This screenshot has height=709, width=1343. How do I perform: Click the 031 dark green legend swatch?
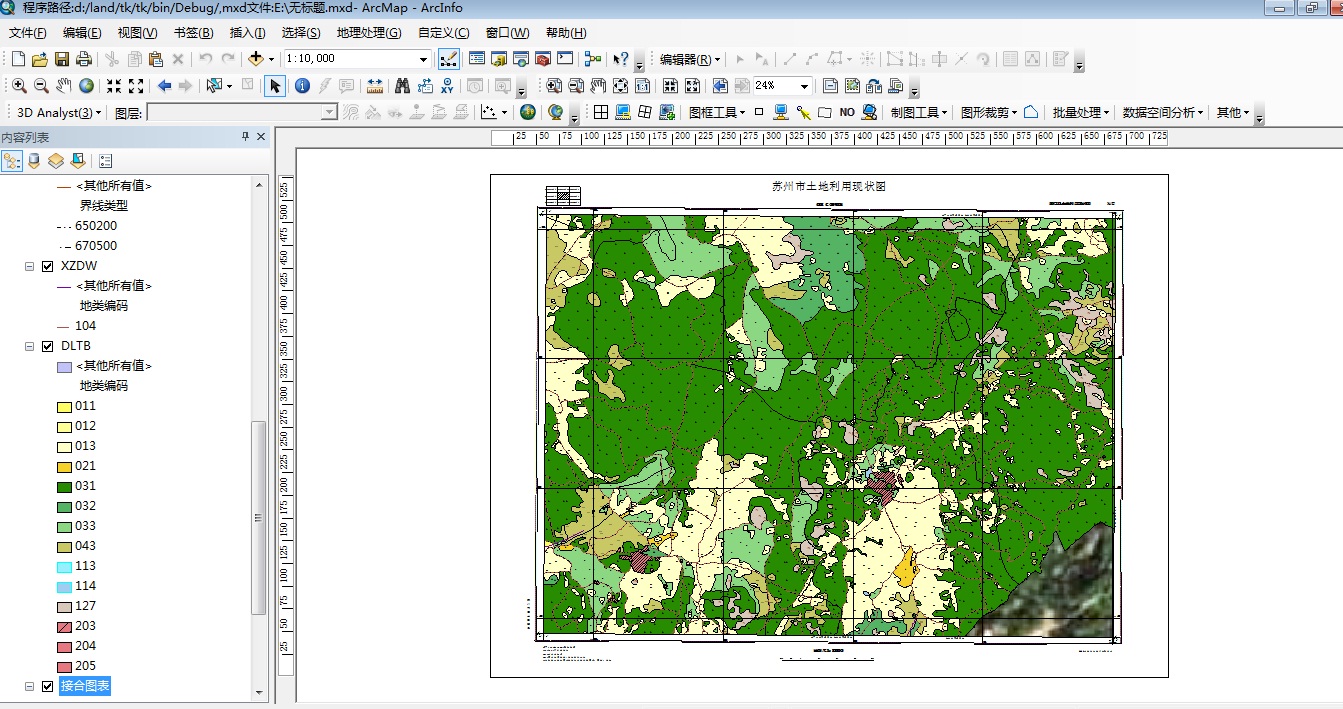point(64,486)
